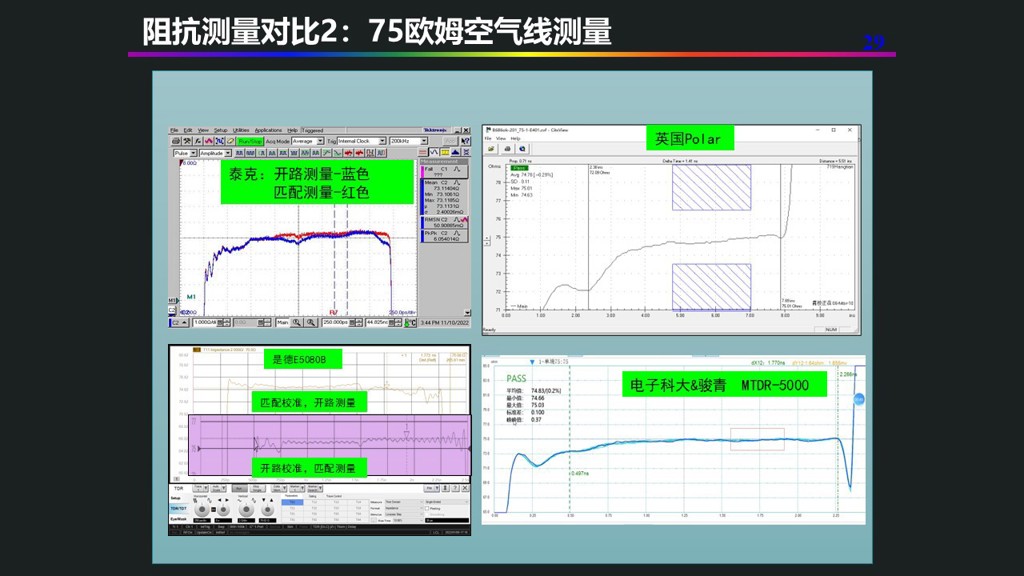Viewport: 1024px width, 576px height.
Task: Open the C2 channel selector in Tektronix status bar
Action: (x=179, y=323)
